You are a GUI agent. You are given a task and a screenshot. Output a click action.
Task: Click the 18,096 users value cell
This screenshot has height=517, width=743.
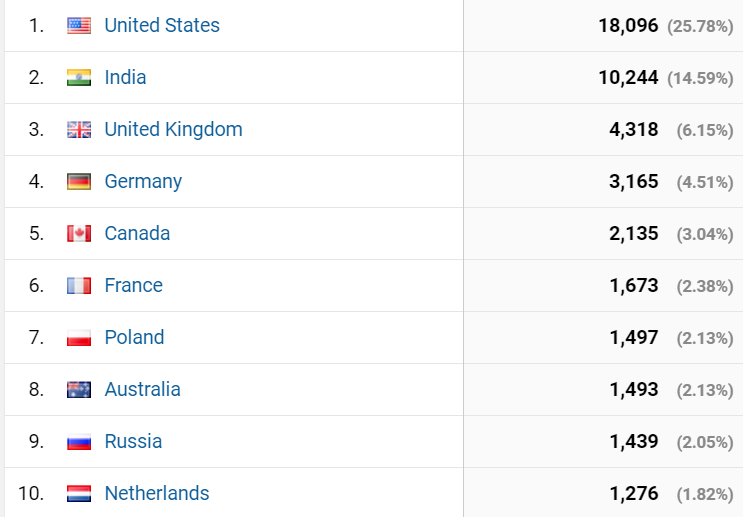click(628, 26)
